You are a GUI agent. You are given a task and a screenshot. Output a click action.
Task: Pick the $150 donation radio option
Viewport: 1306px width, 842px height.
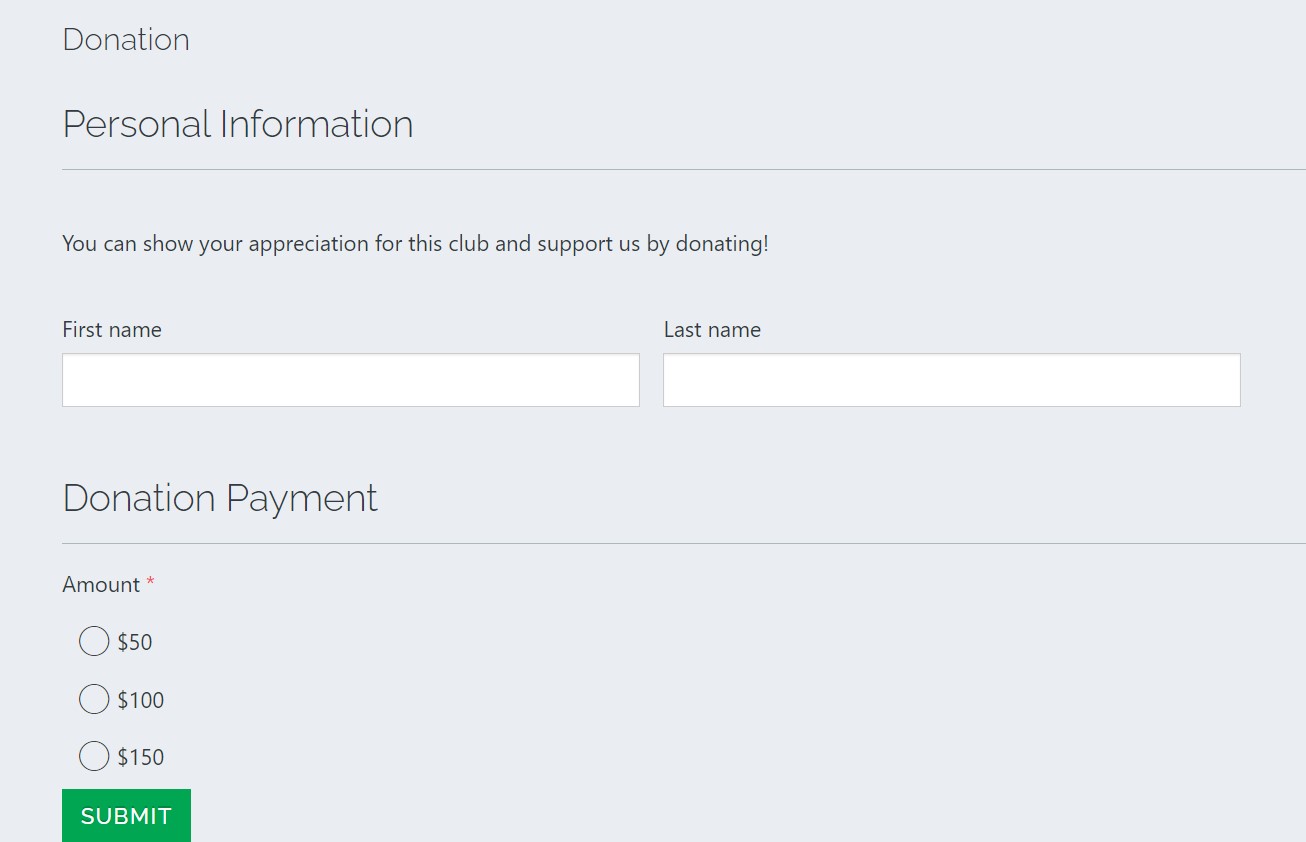(x=94, y=756)
